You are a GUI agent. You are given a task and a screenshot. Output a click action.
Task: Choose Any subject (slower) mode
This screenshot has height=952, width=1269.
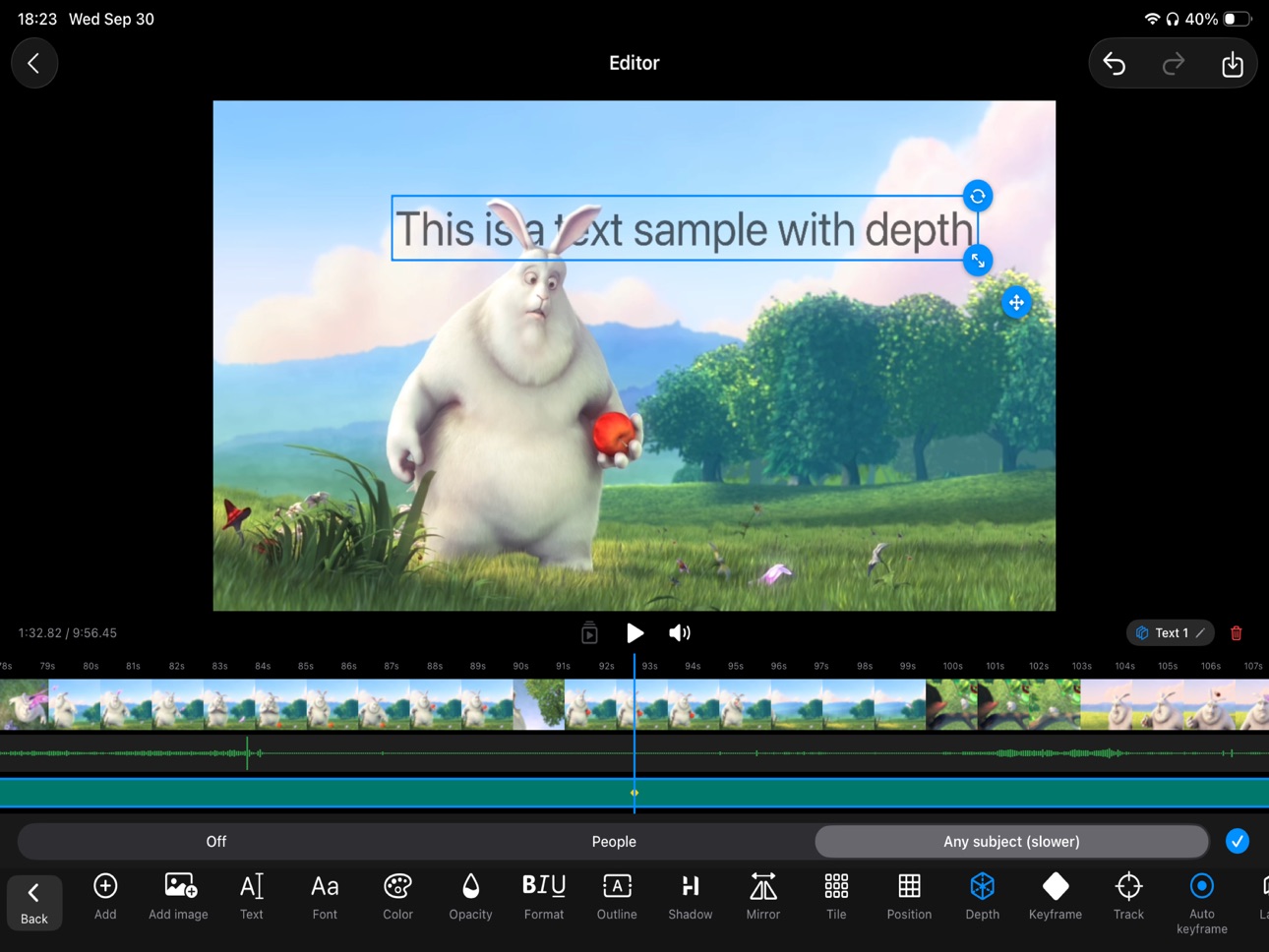[1011, 842]
